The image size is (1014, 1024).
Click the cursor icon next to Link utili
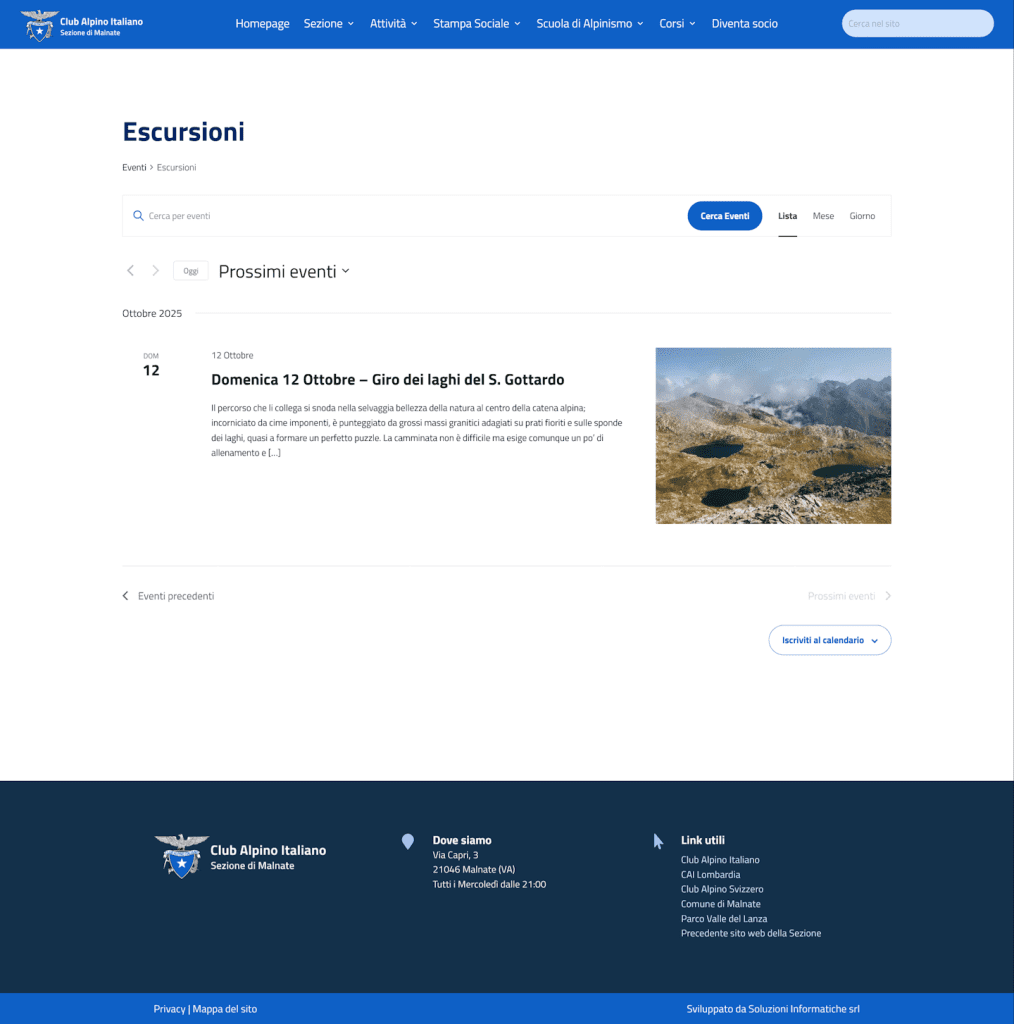(x=657, y=842)
